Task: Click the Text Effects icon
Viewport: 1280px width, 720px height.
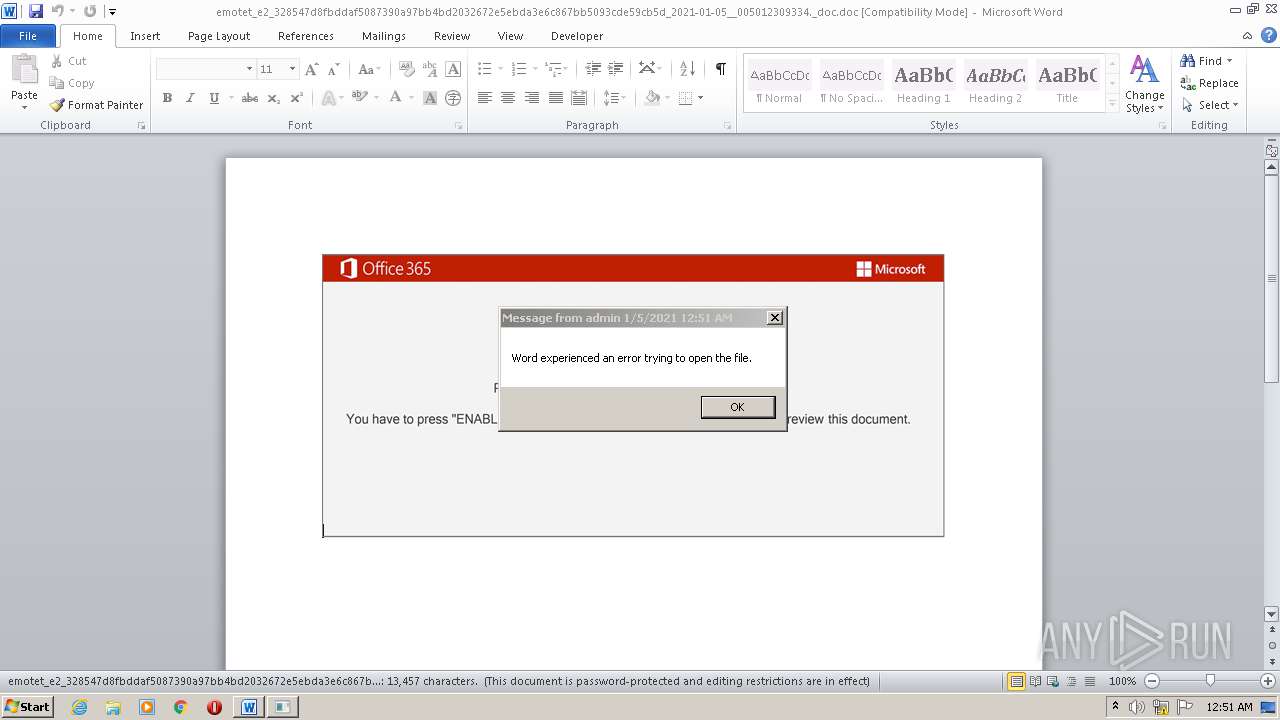Action: [x=328, y=98]
